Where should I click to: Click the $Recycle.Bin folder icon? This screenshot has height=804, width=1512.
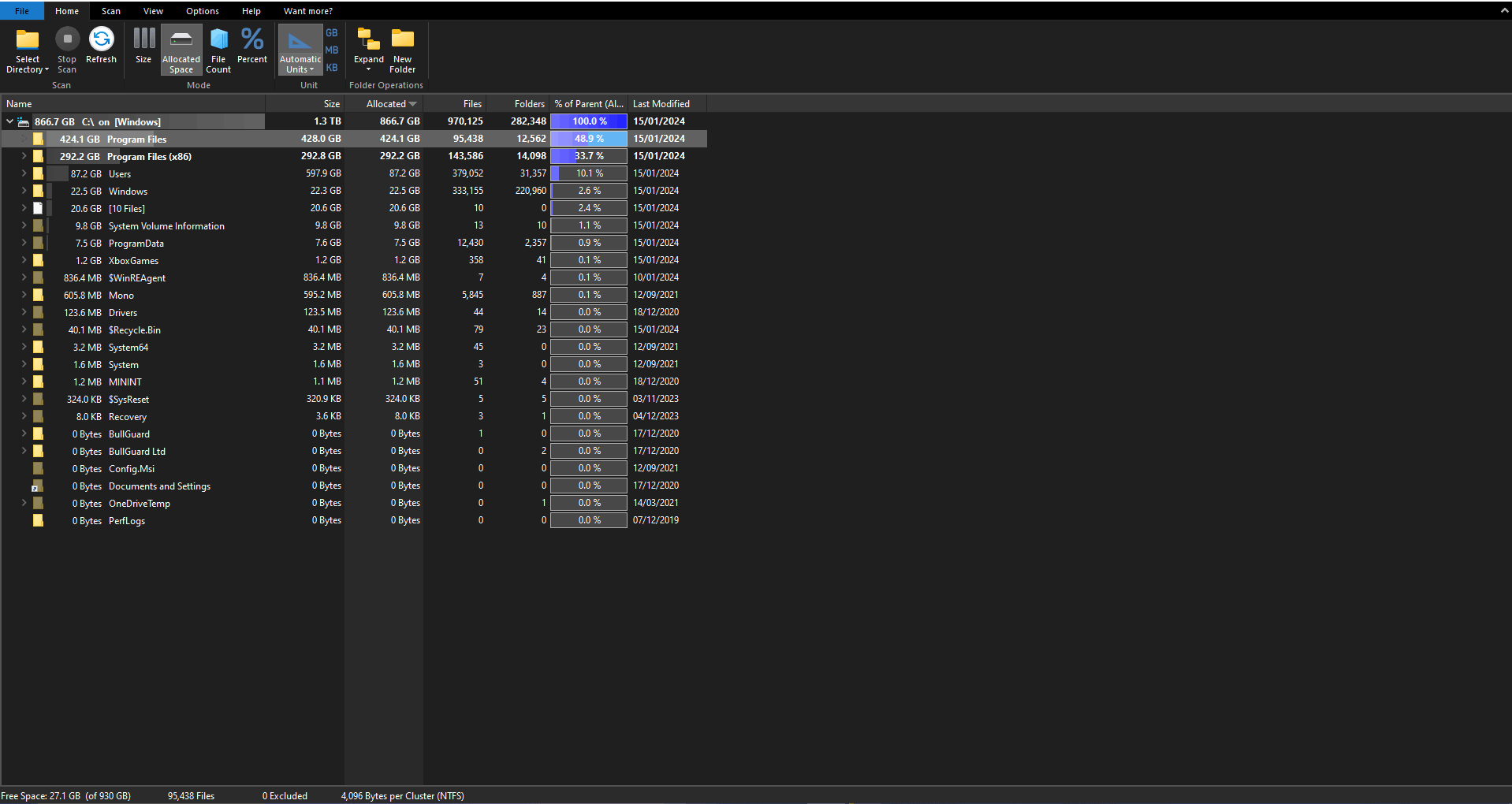coord(38,329)
